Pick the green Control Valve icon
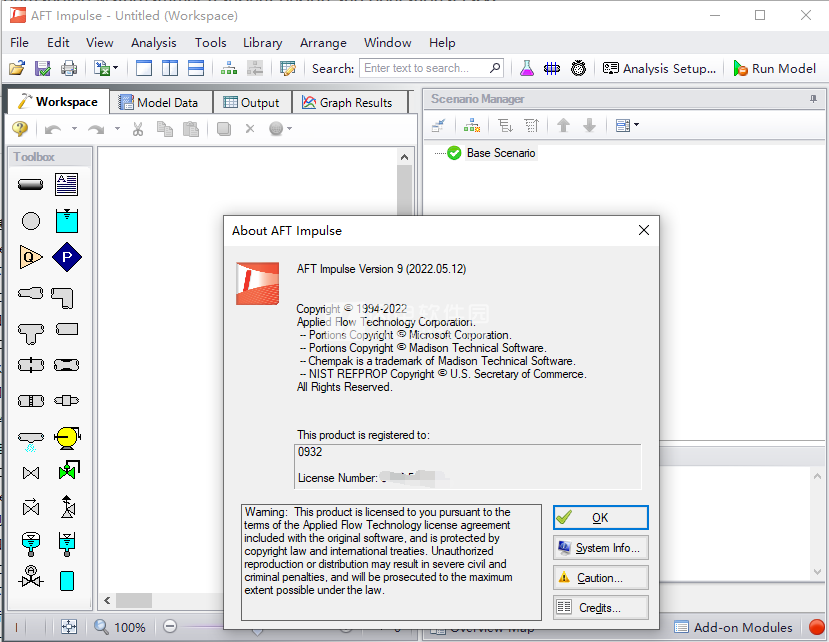 pos(69,470)
